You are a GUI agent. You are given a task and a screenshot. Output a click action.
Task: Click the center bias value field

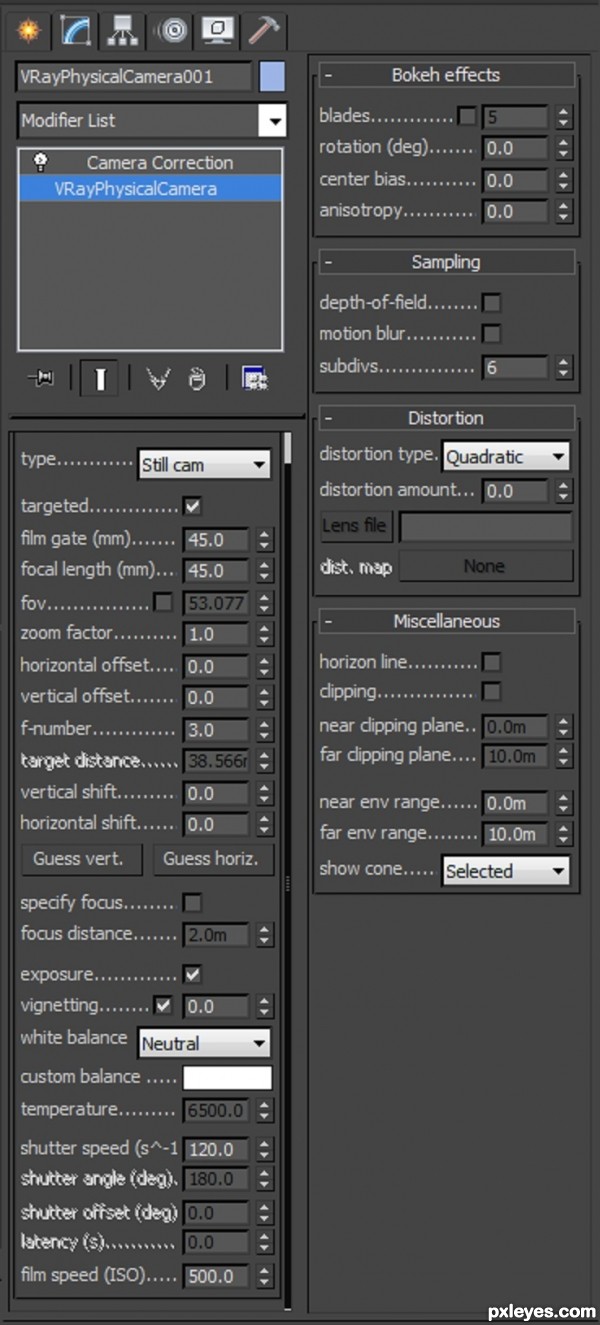tap(515, 180)
